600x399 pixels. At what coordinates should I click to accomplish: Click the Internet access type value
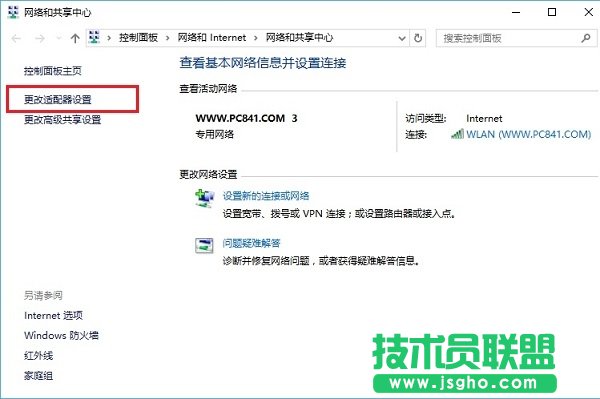tap(484, 119)
